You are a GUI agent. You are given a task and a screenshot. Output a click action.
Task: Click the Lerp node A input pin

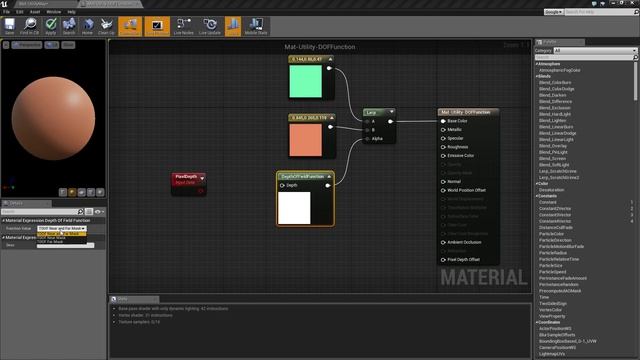click(x=367, y=122)
